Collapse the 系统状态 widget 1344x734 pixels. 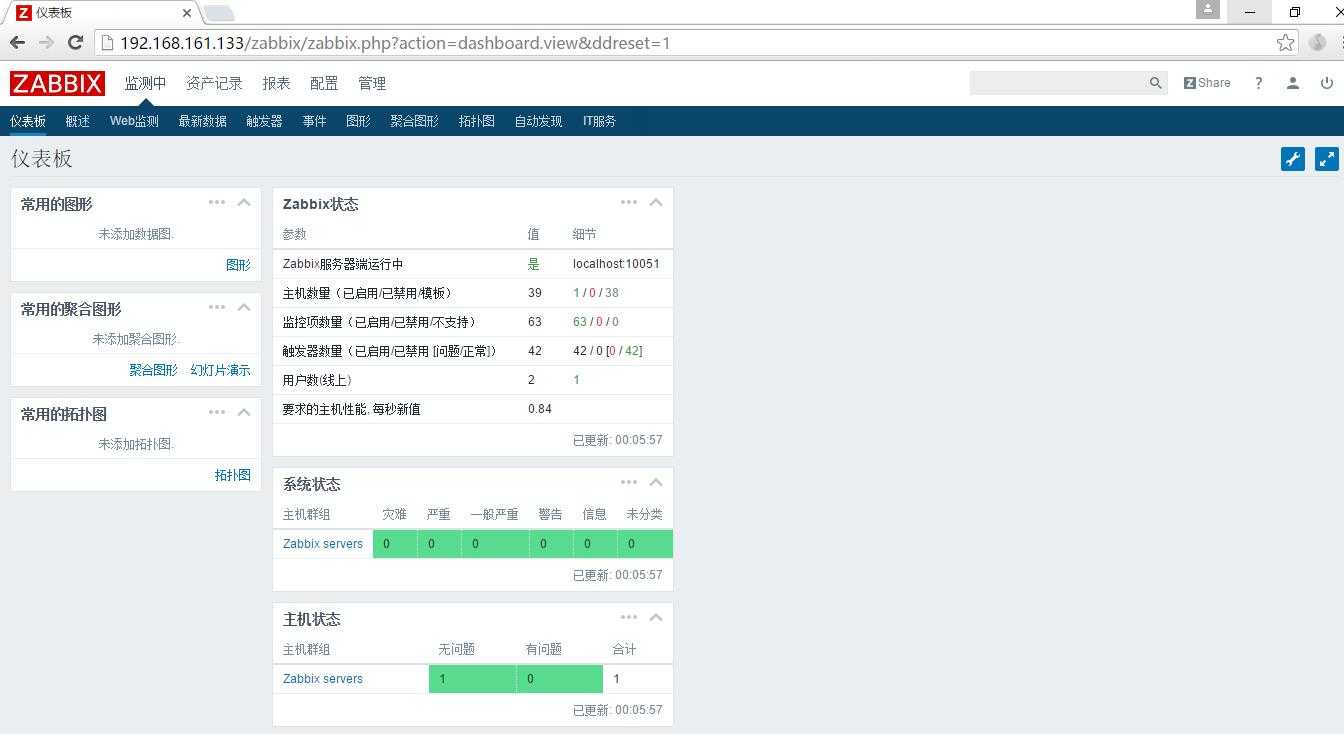[x=656, y=482]
